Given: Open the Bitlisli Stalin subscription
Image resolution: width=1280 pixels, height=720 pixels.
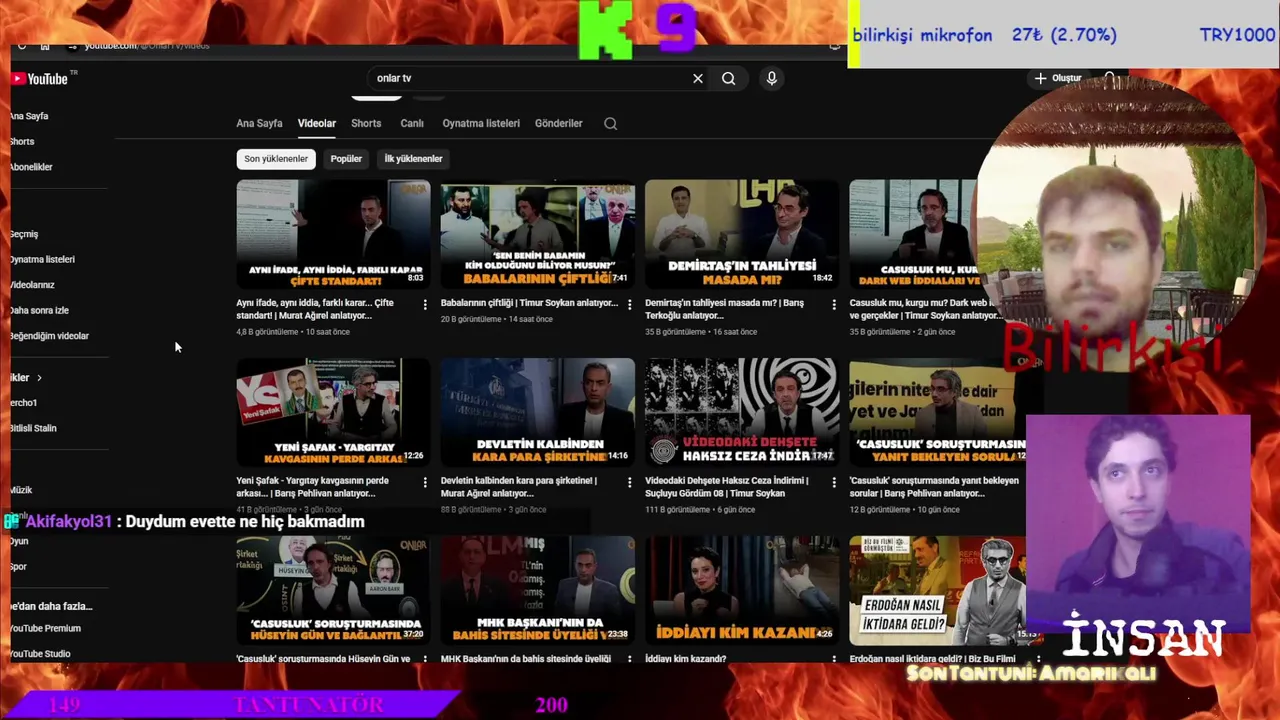Looking at the screenshot, I should [x=33, y=428].
